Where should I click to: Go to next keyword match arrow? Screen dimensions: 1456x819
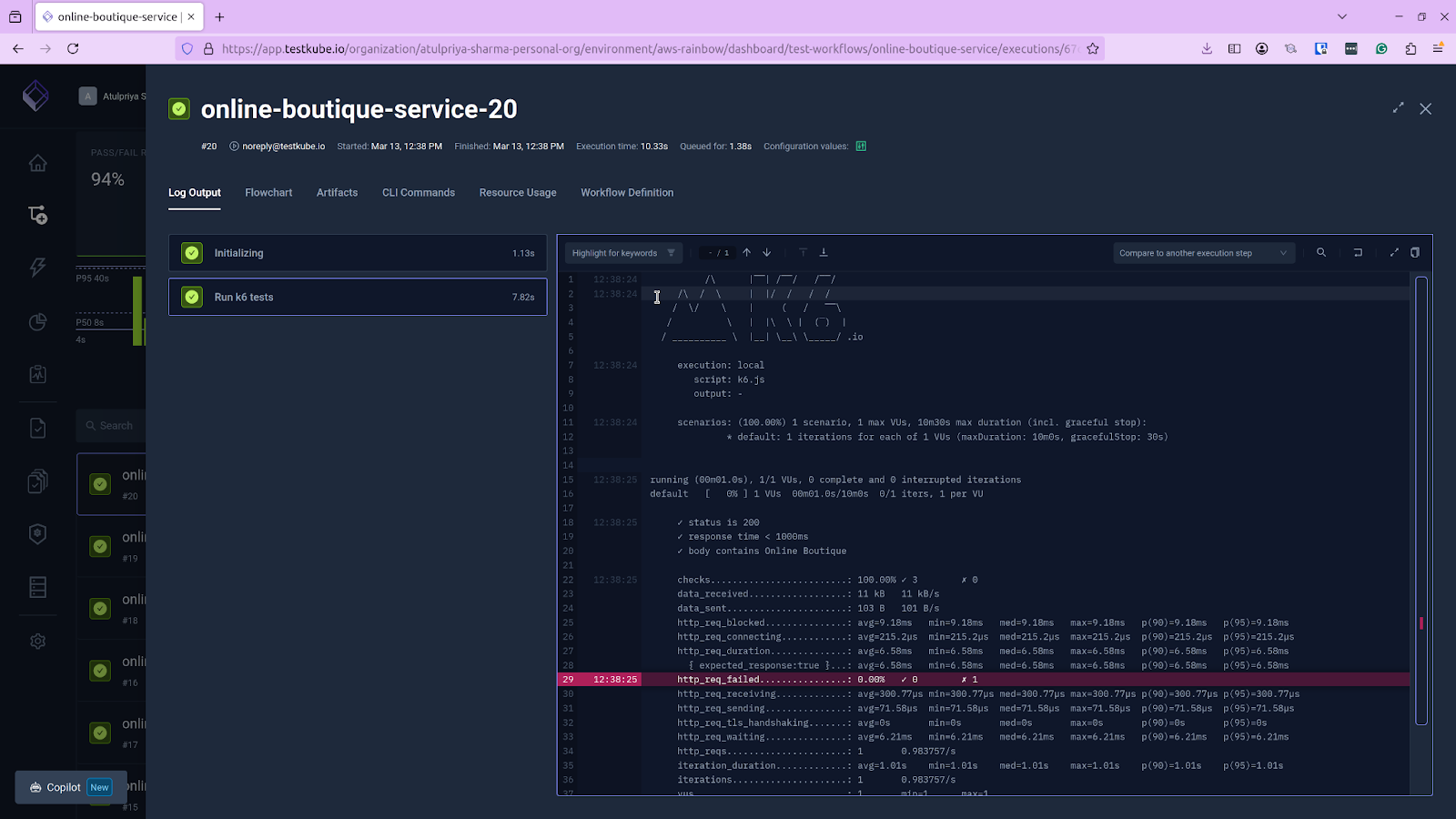(767, 252)
